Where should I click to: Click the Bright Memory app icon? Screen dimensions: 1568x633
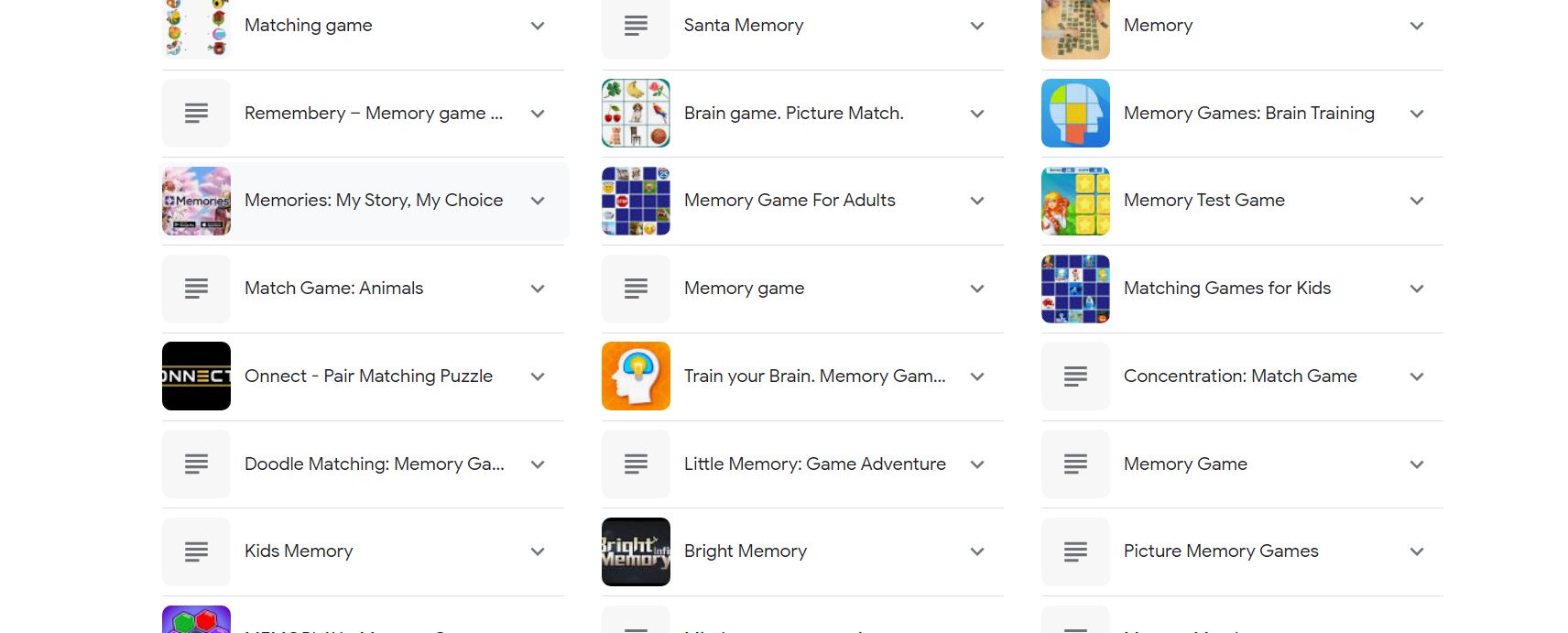point(636,551)
